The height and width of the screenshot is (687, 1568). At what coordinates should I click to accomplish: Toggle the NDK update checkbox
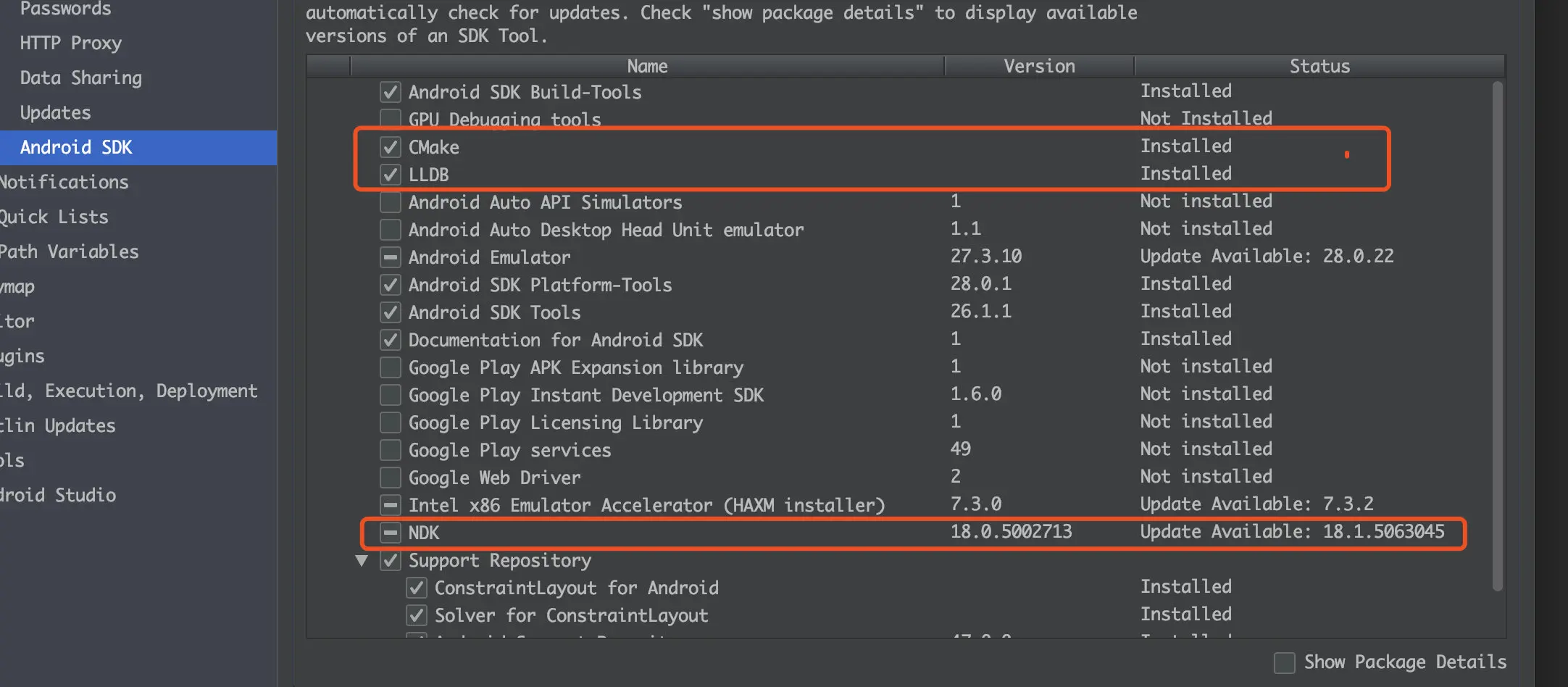tap(390, 533)
